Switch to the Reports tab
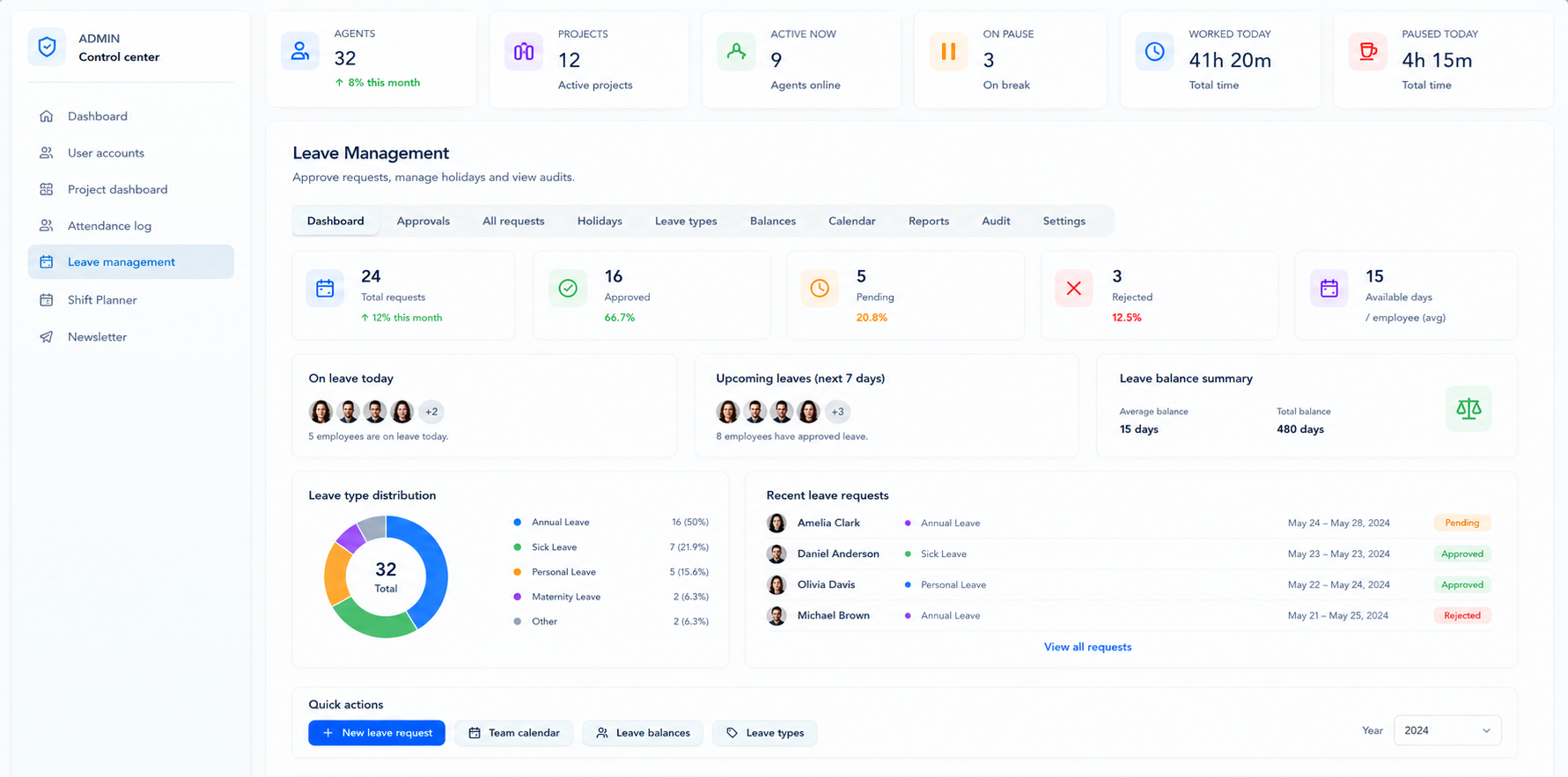Image resolution: width=1568 pixels, height=777 pixels. [x=929, y=221]
